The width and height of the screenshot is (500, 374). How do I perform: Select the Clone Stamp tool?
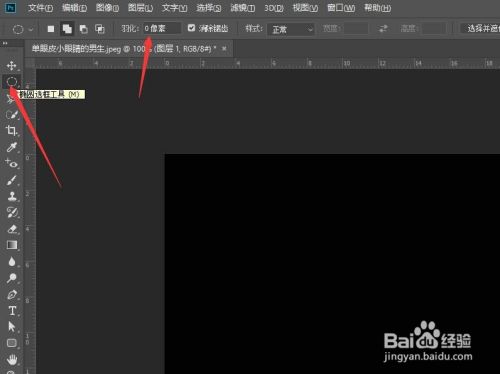pyautogui.click(x=12, y=196)
